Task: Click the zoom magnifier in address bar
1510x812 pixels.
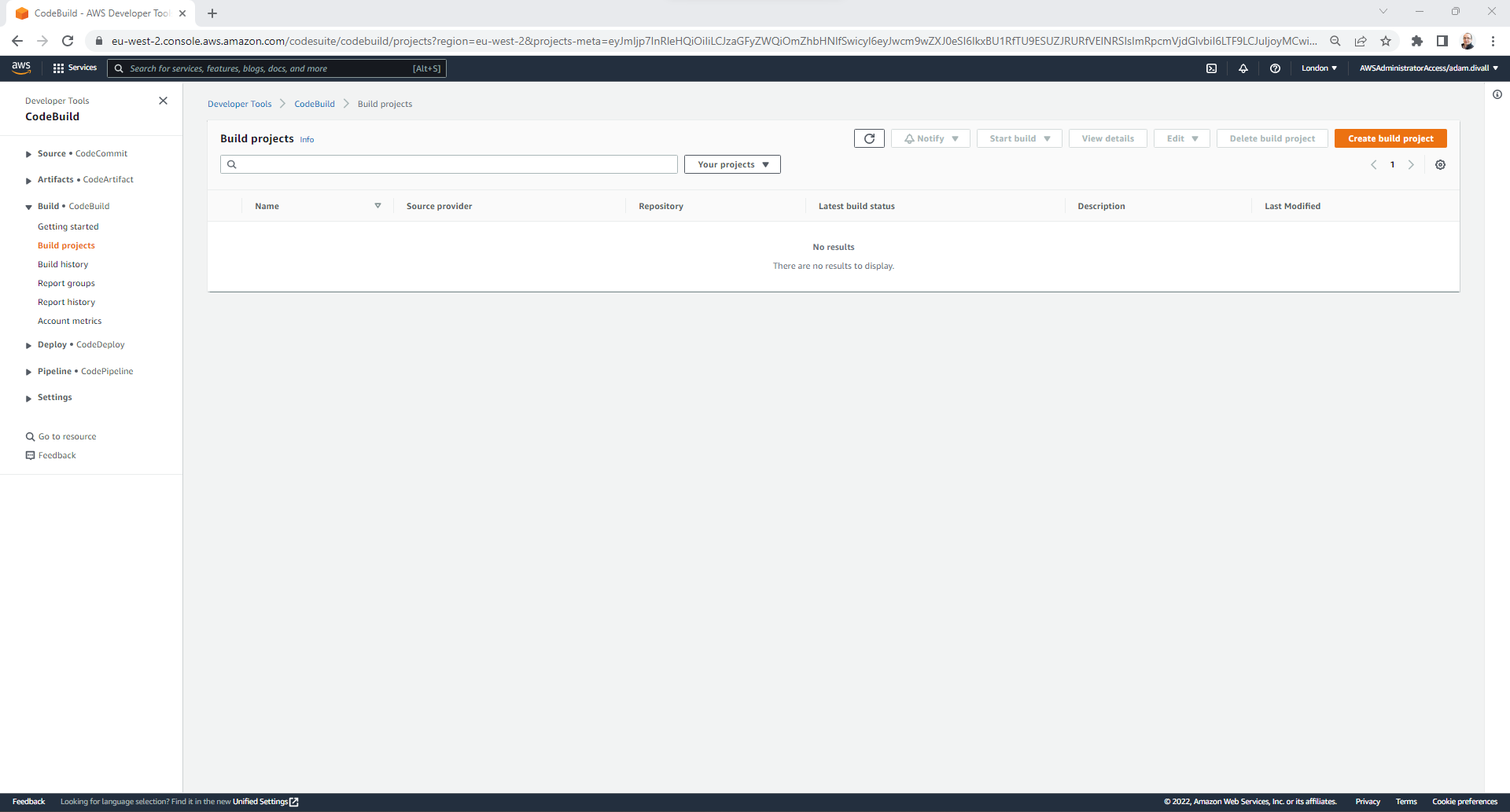Action: coord(1335,41)
